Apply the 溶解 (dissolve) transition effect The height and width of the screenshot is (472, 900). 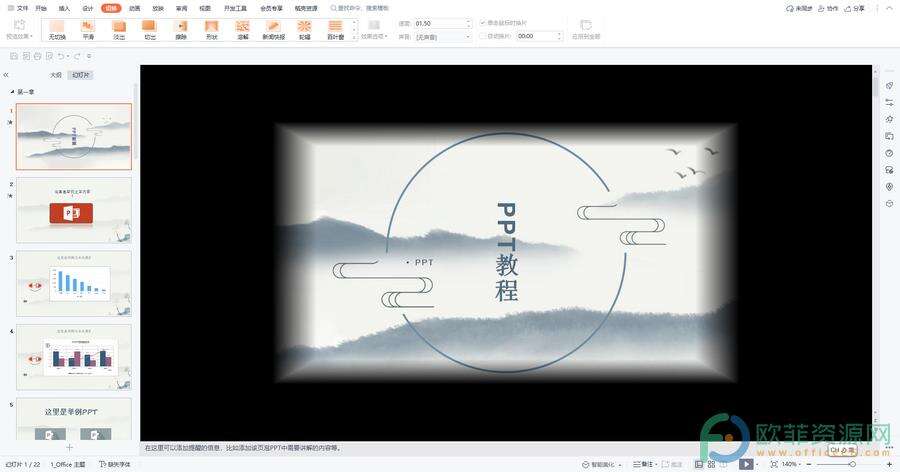pyautogui.click(x=243, y=29)
